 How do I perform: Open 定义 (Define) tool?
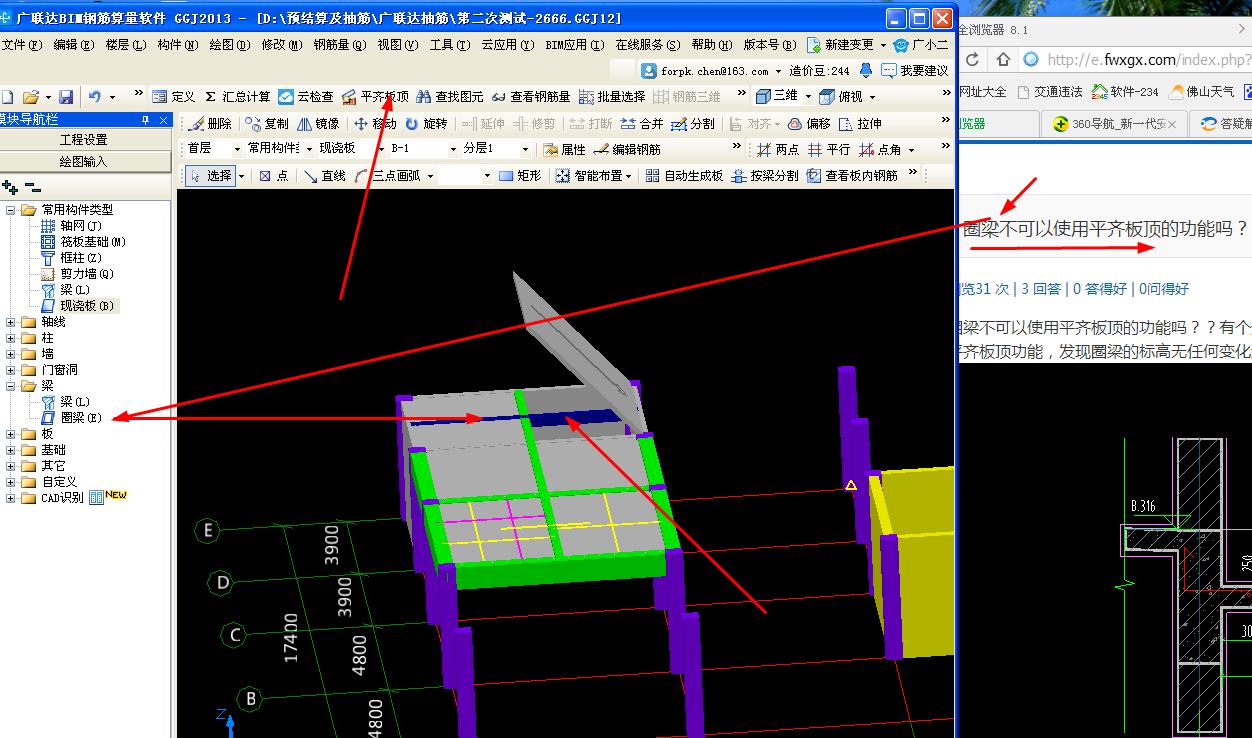click(174, 97)
